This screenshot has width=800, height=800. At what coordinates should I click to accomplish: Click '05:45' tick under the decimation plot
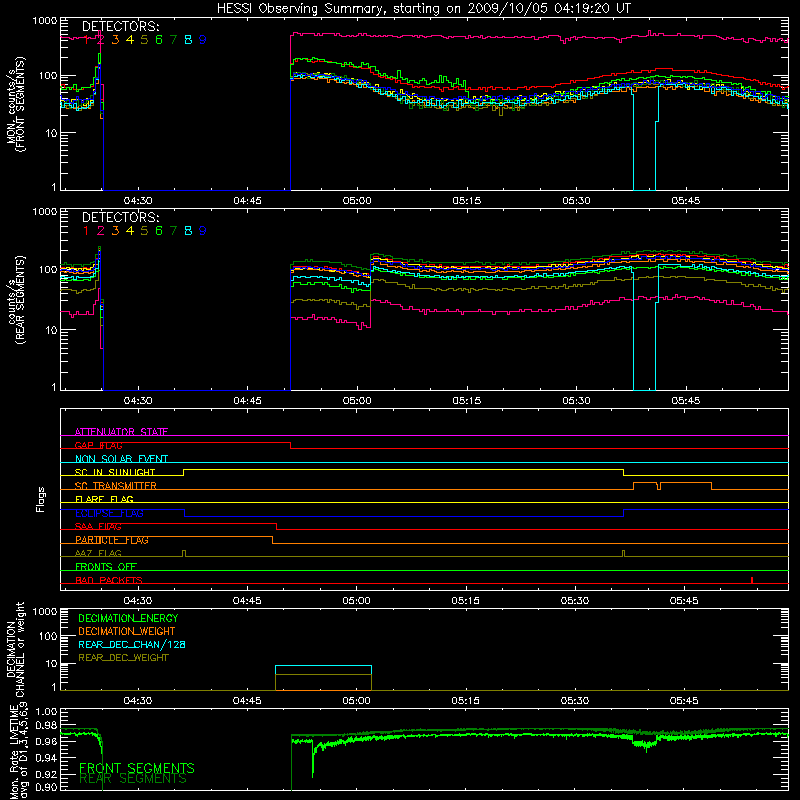pyautogui.click(x=684, y=701)
